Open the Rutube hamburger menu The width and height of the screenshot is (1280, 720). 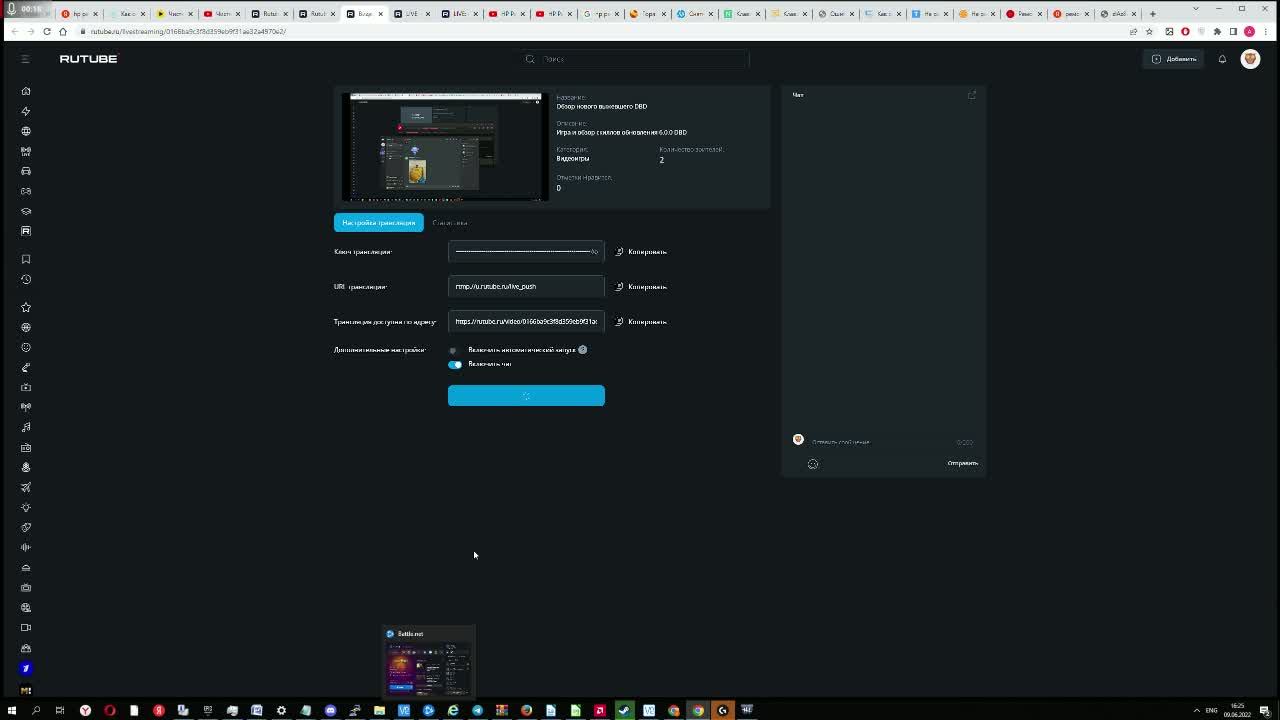pos(25,59)
